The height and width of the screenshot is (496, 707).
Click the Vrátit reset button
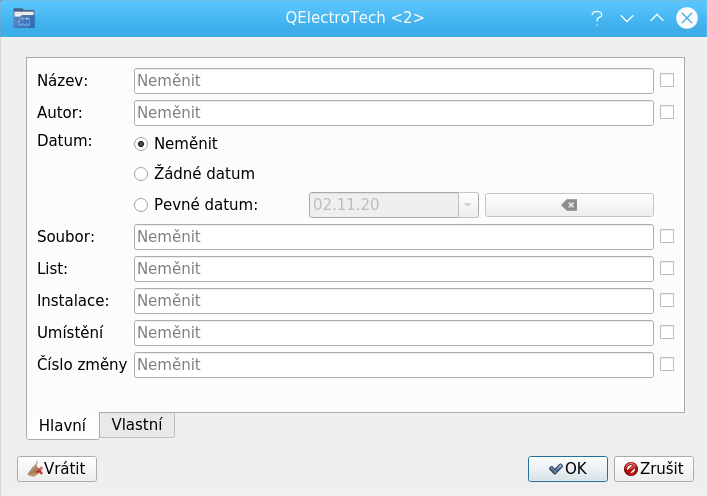(x=57, y=468)
